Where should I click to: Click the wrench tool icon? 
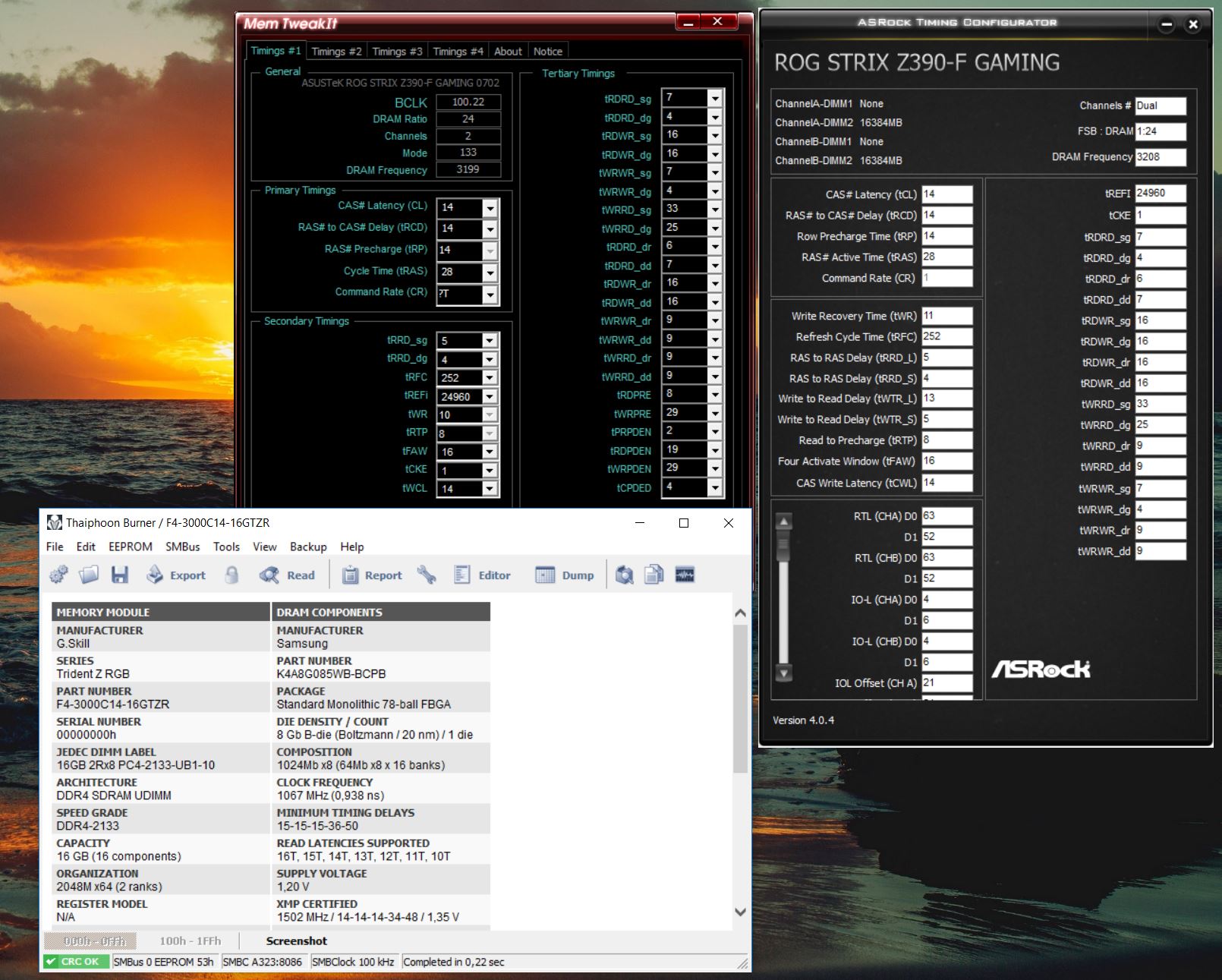427,575
